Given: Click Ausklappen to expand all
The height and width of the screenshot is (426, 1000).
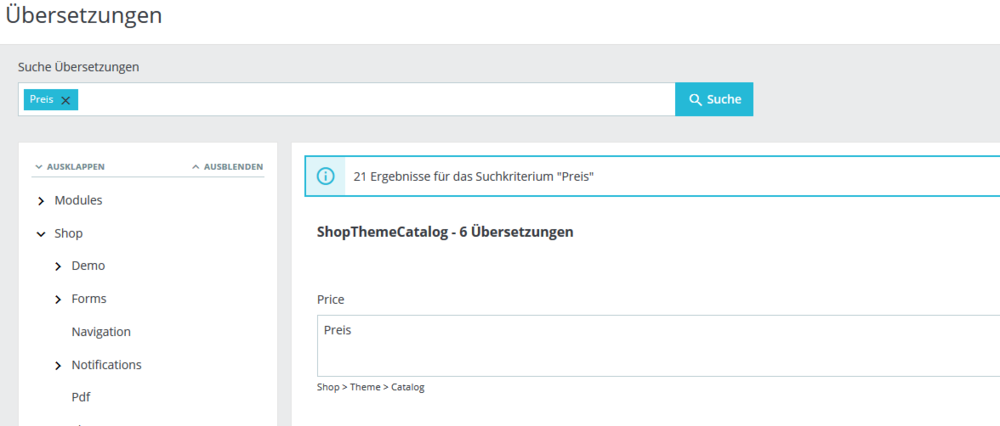Looking at the screenshot, I should tap(69, 167).
